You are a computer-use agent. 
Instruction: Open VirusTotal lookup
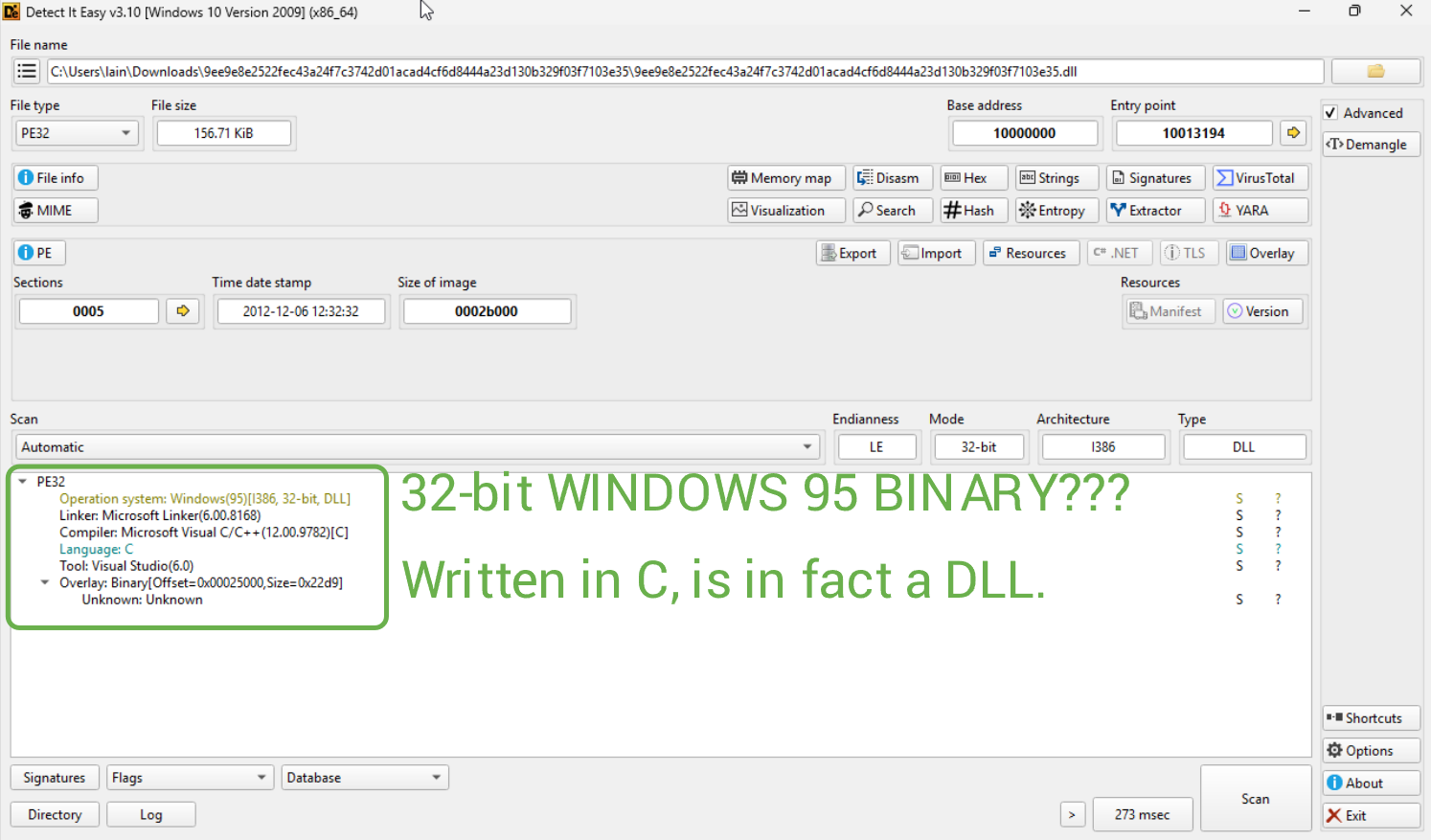[x=1260, y=178]
